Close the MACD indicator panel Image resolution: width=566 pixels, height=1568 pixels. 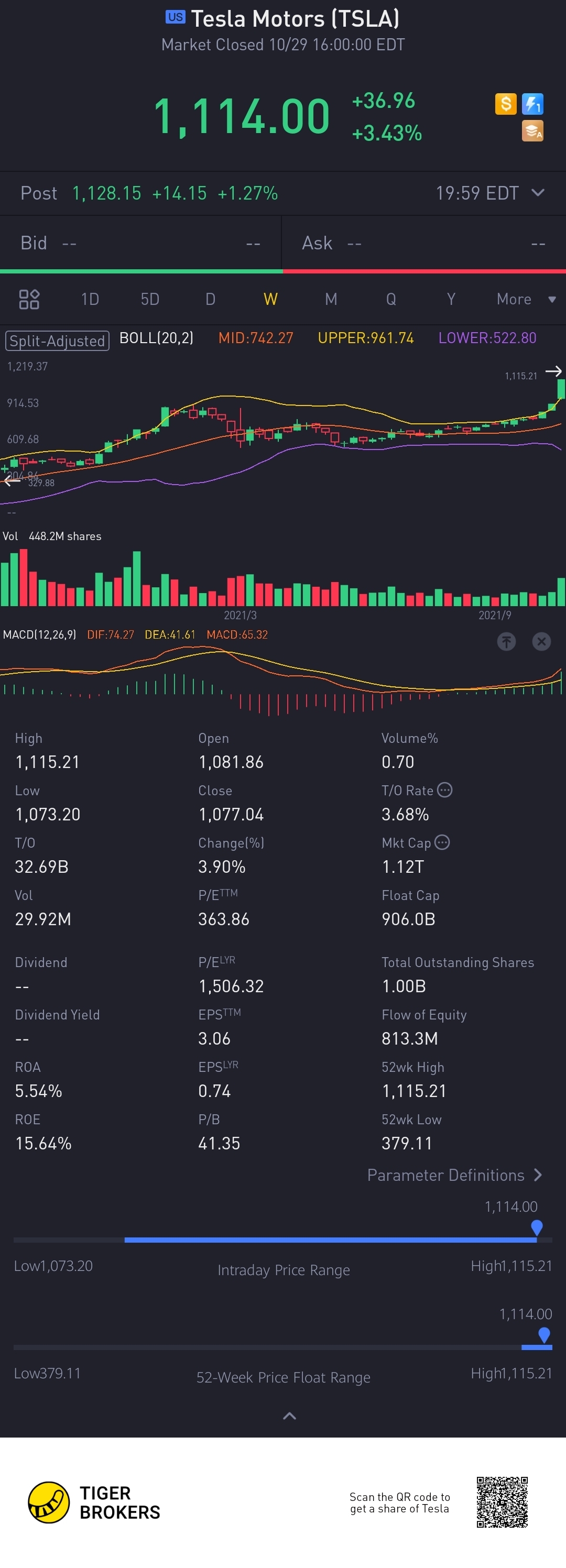541,641
